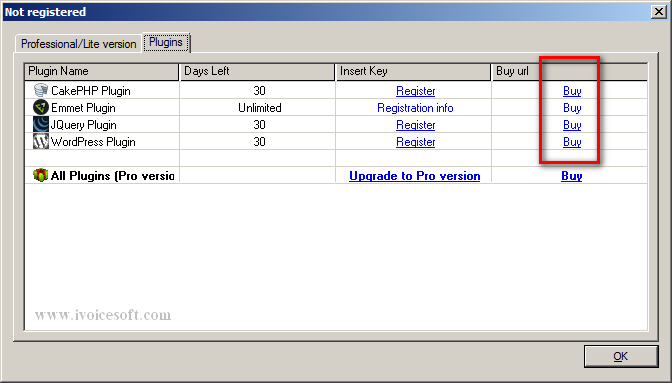
Task: Close the Not registered dialog
Action: (658, 12)
